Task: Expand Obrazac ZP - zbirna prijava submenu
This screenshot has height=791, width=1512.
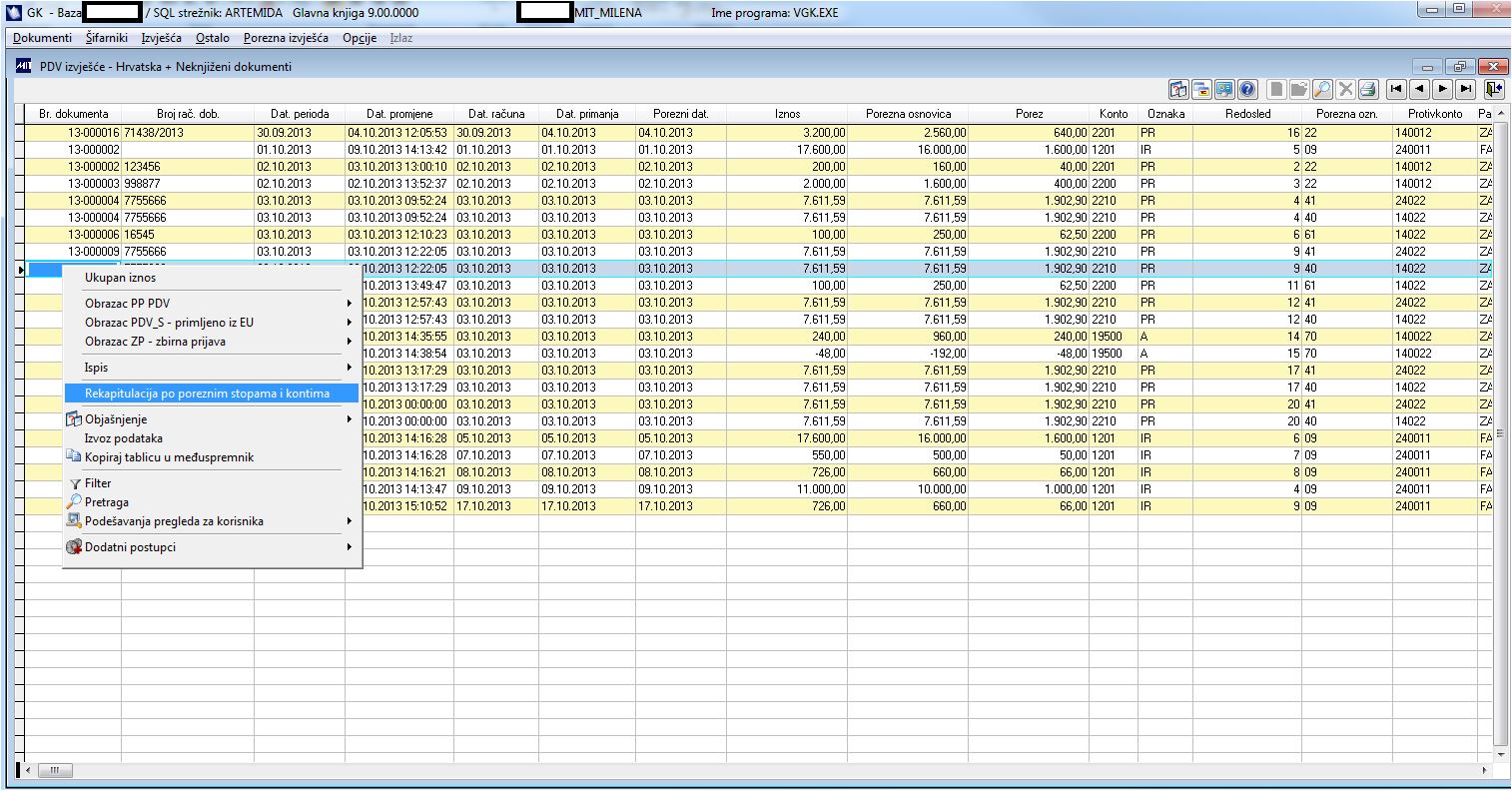Action: (212, 342)
